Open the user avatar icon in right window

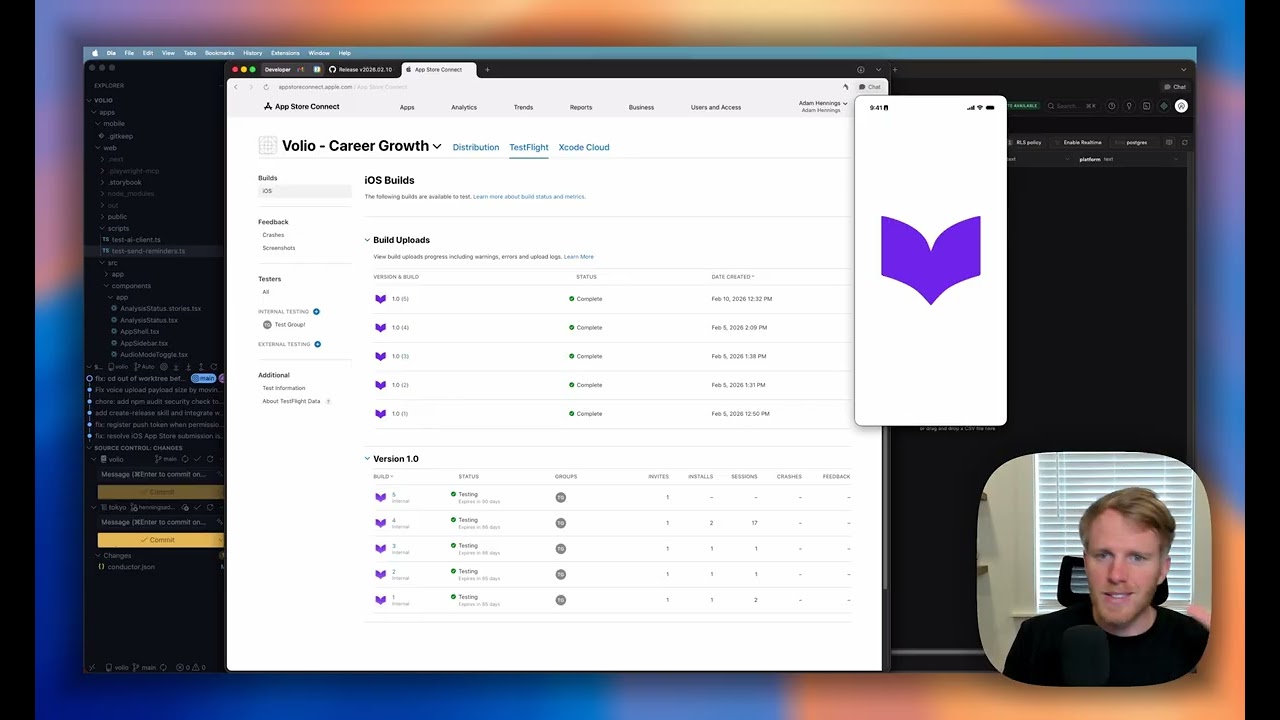tap(1181, 106)
